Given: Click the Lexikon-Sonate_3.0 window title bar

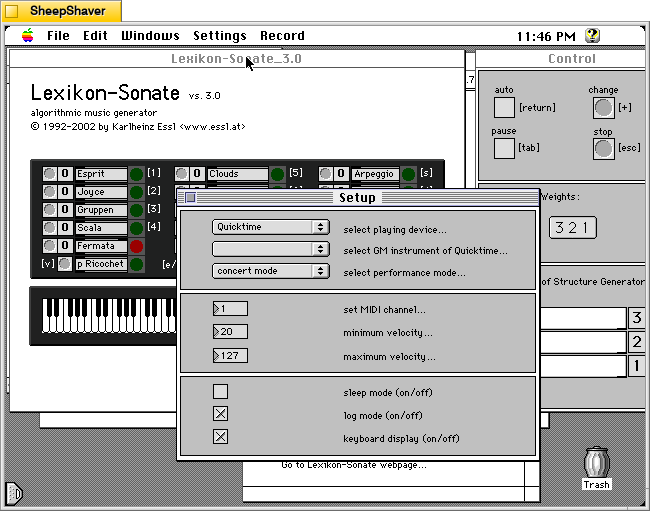Looking at the screenshot, I should pos(237,59).
